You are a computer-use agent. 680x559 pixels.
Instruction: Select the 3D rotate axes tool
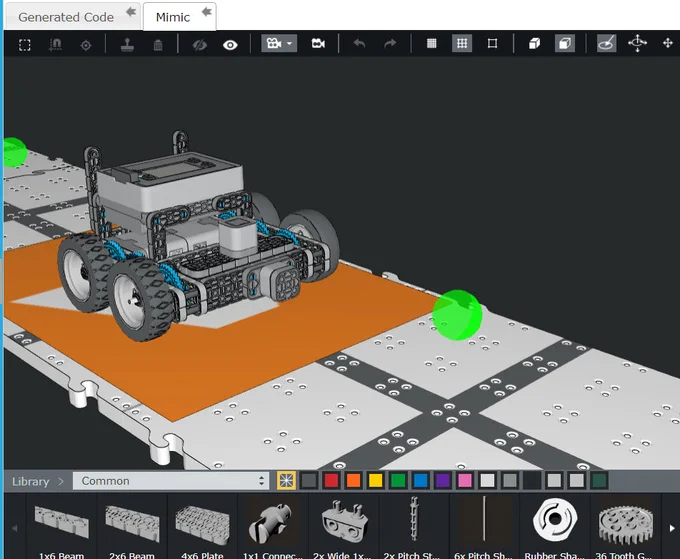pyautogui.click(x=637, y=43)
